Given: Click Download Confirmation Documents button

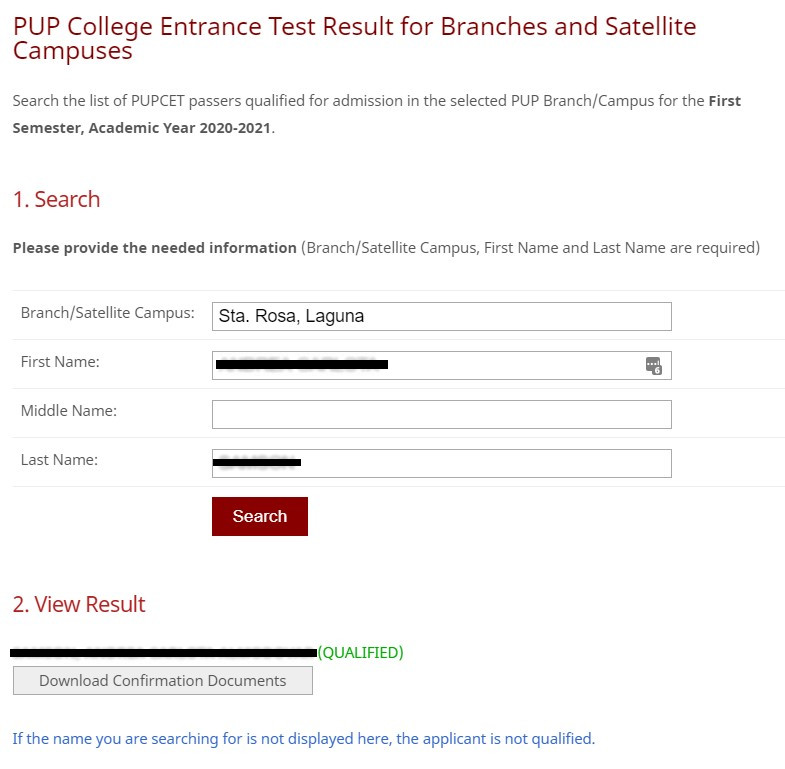Looking at the screenshot, I should click(x=162, y=681).
